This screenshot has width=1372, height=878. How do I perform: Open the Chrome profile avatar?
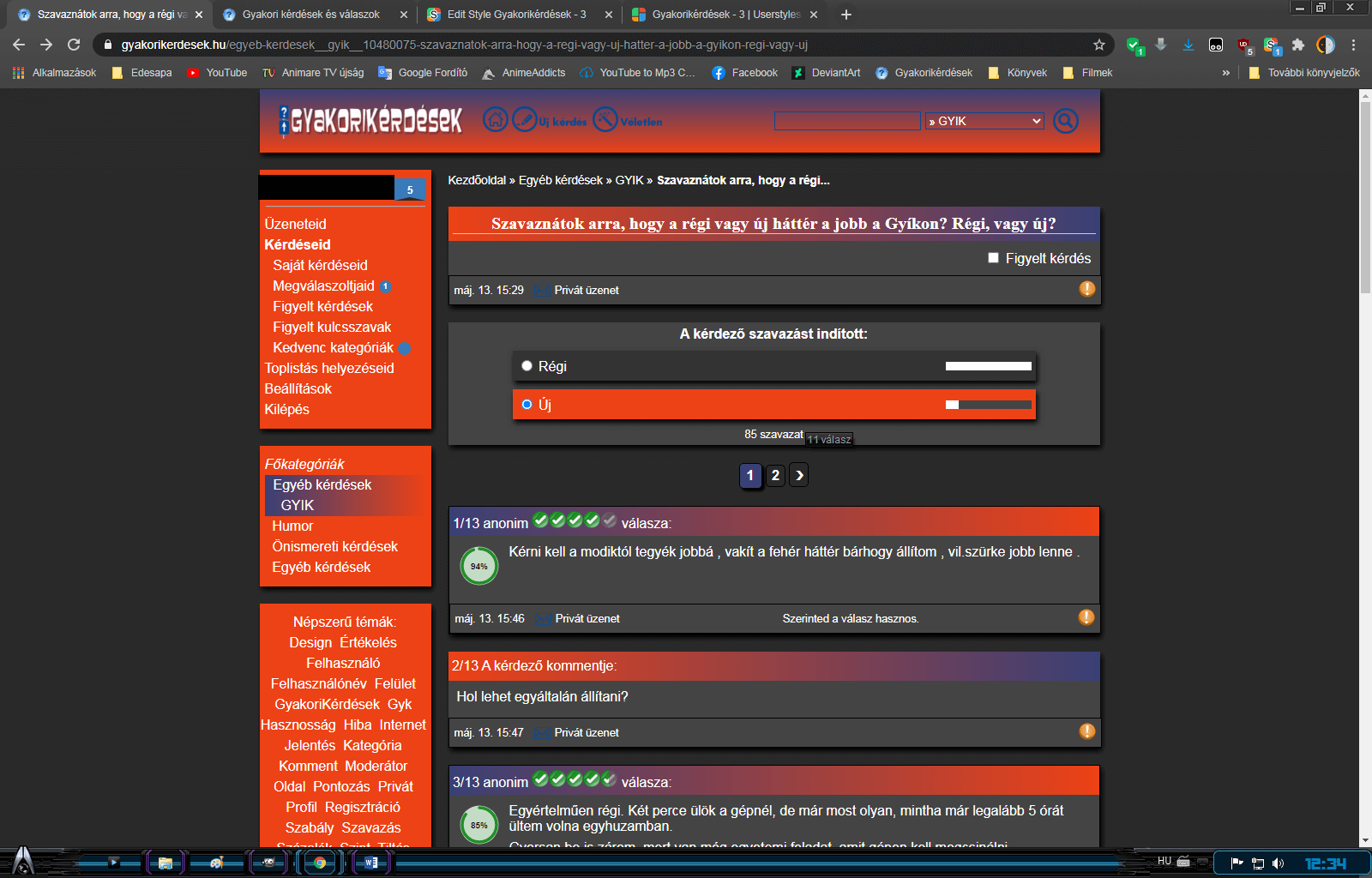1326,45
